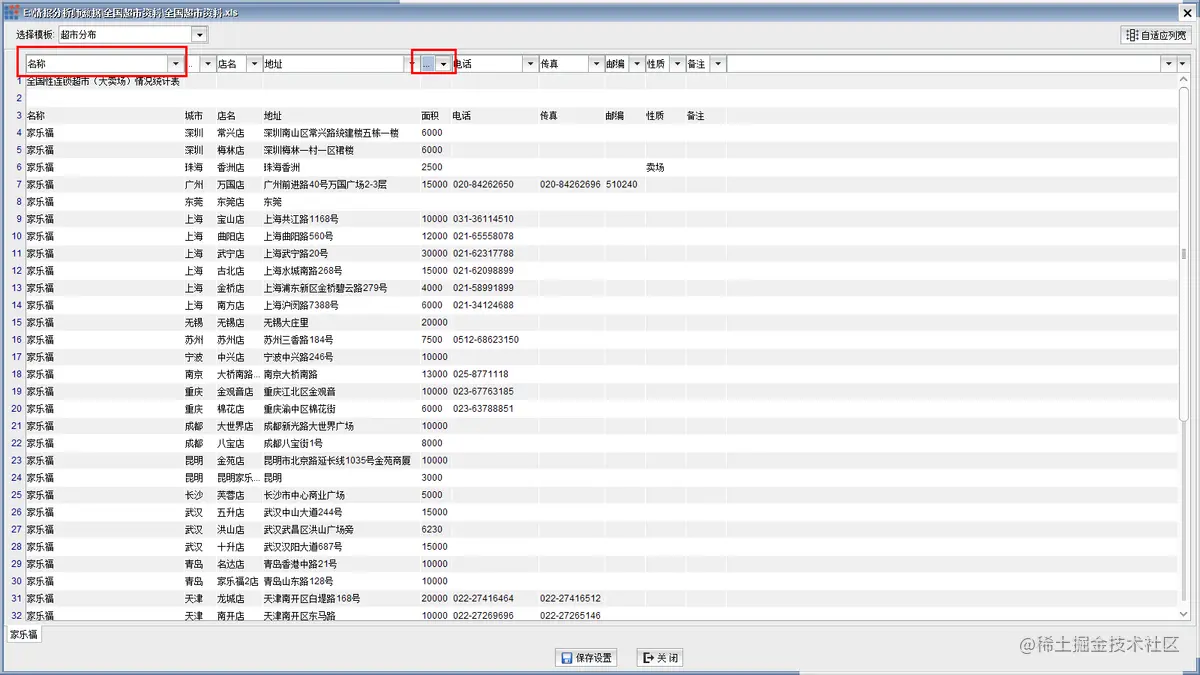This screenshot has width=1200, height=675.
Task: Select store cell 大世界店
Action: [236, 426]
